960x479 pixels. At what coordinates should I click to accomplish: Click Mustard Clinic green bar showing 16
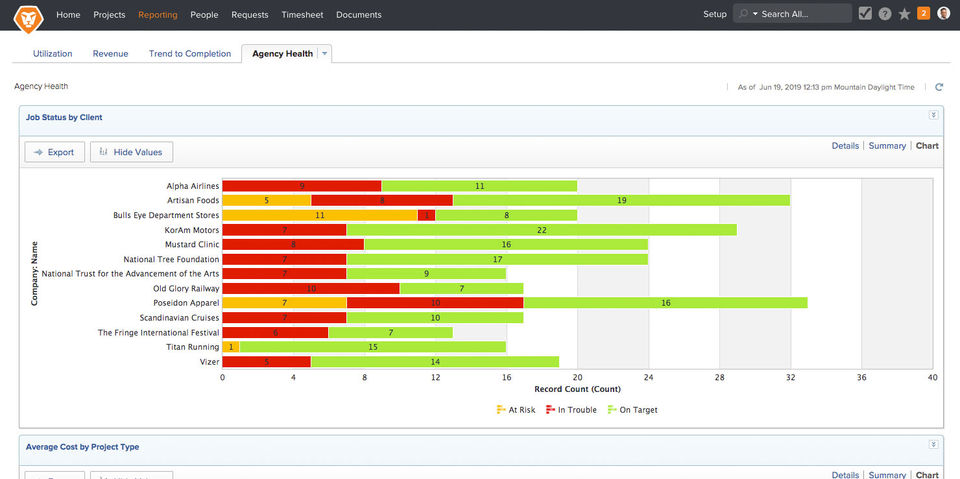[506, 244]
